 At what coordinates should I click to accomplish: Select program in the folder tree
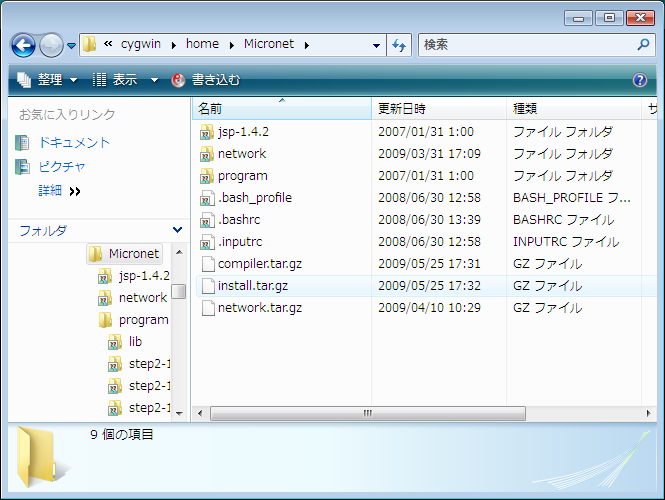point(144,320)
